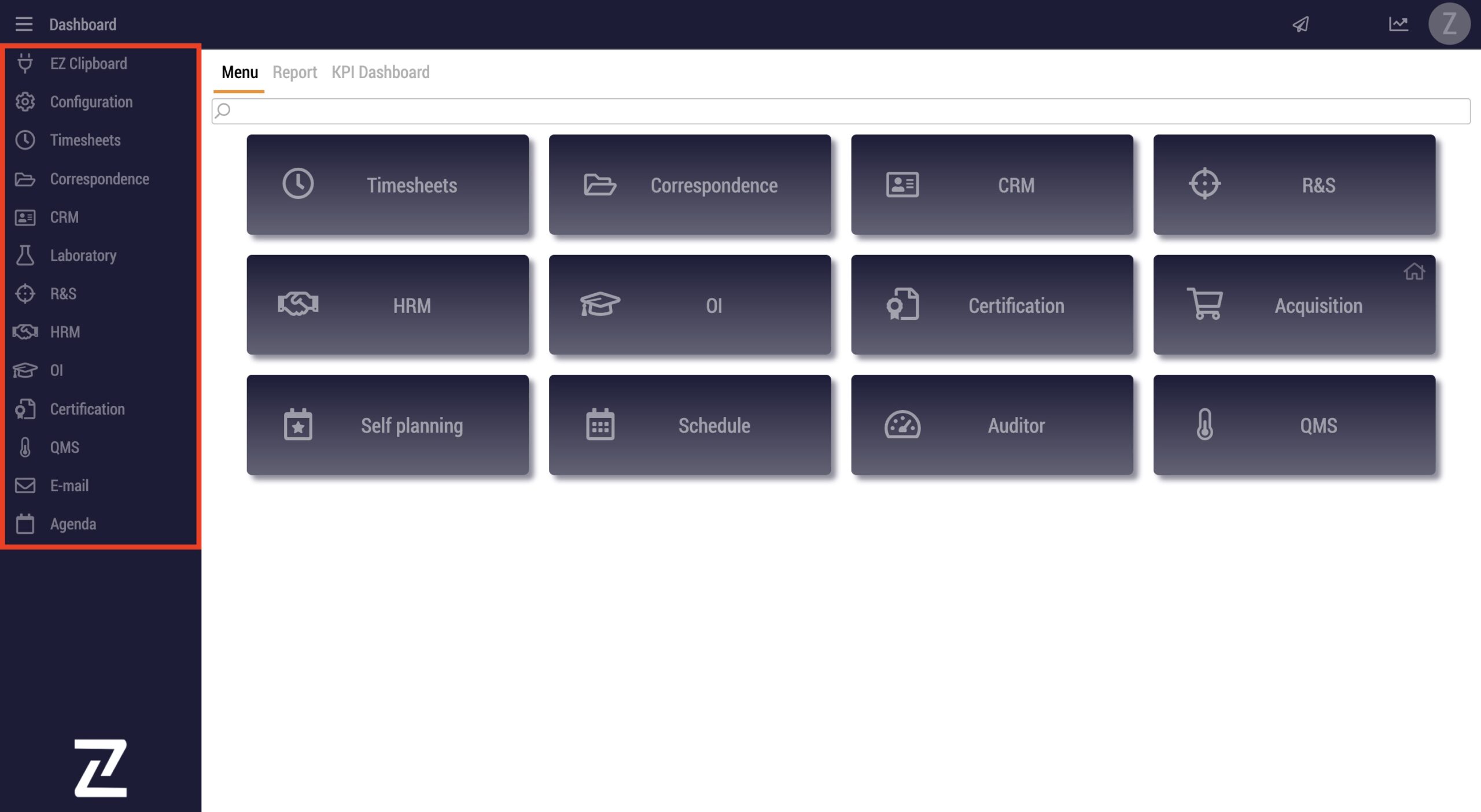Select the Menu tab
1481x812 pixels.
tap(240, 72)
